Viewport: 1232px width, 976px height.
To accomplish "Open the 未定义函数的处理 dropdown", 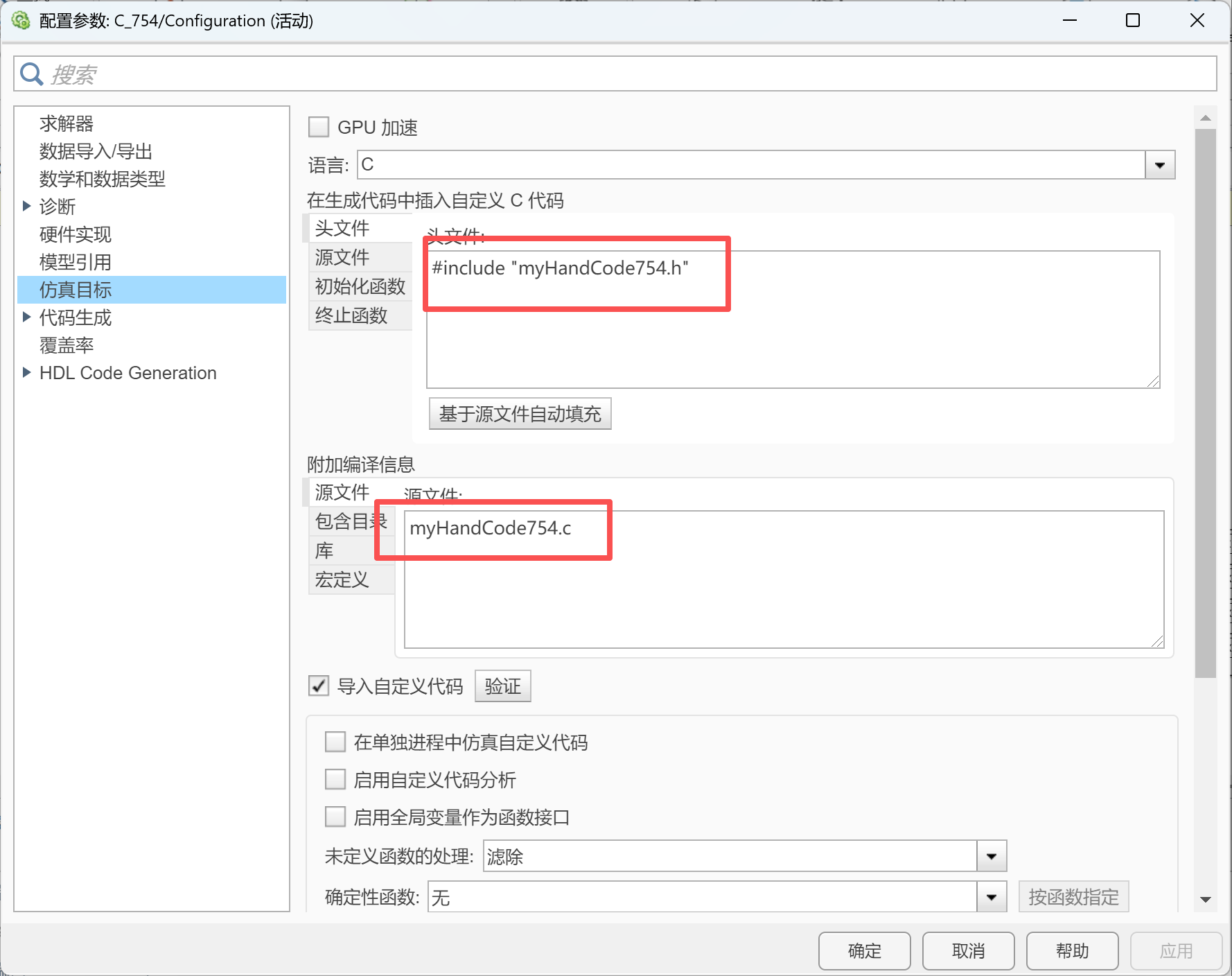I will coord(992,856).
